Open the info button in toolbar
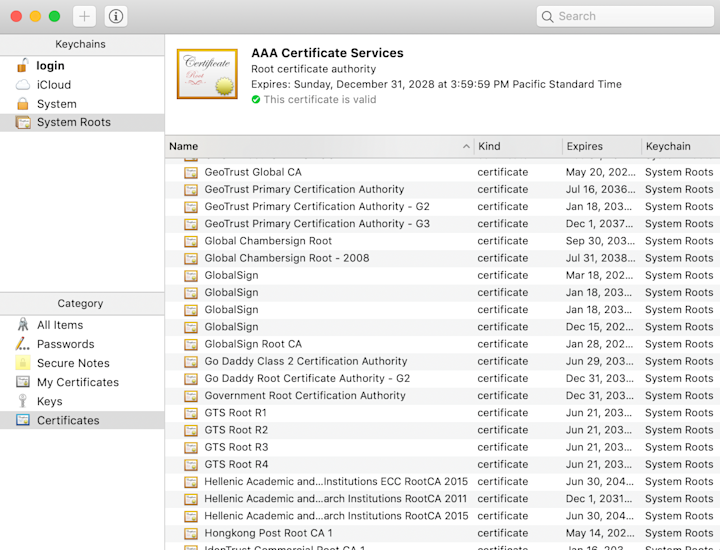 [x=116, y=17]
